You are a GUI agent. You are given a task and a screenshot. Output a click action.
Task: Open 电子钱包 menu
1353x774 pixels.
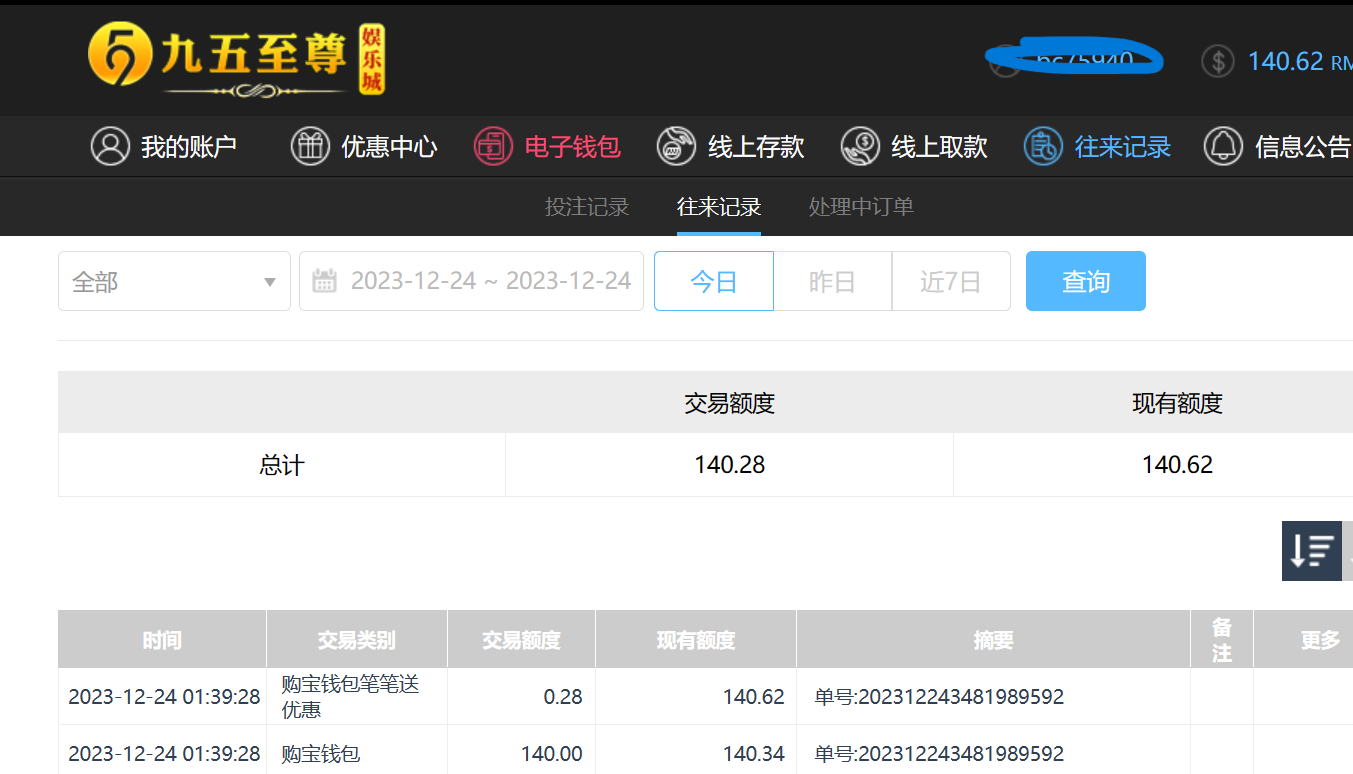click(547, 146)
